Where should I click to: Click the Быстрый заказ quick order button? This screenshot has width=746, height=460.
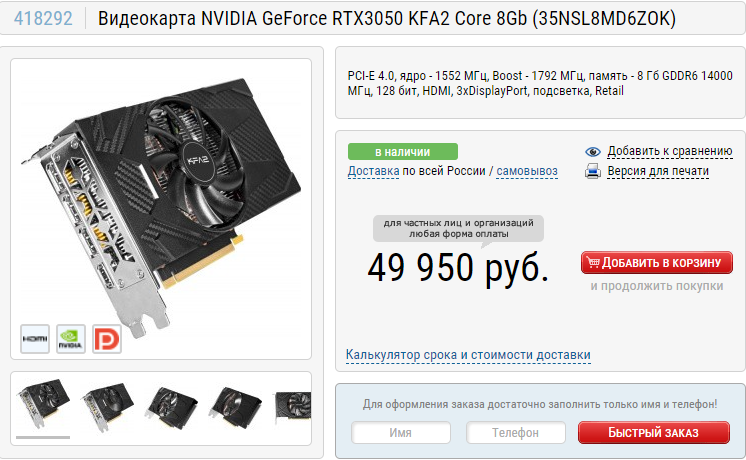click(x=654, y=432)
